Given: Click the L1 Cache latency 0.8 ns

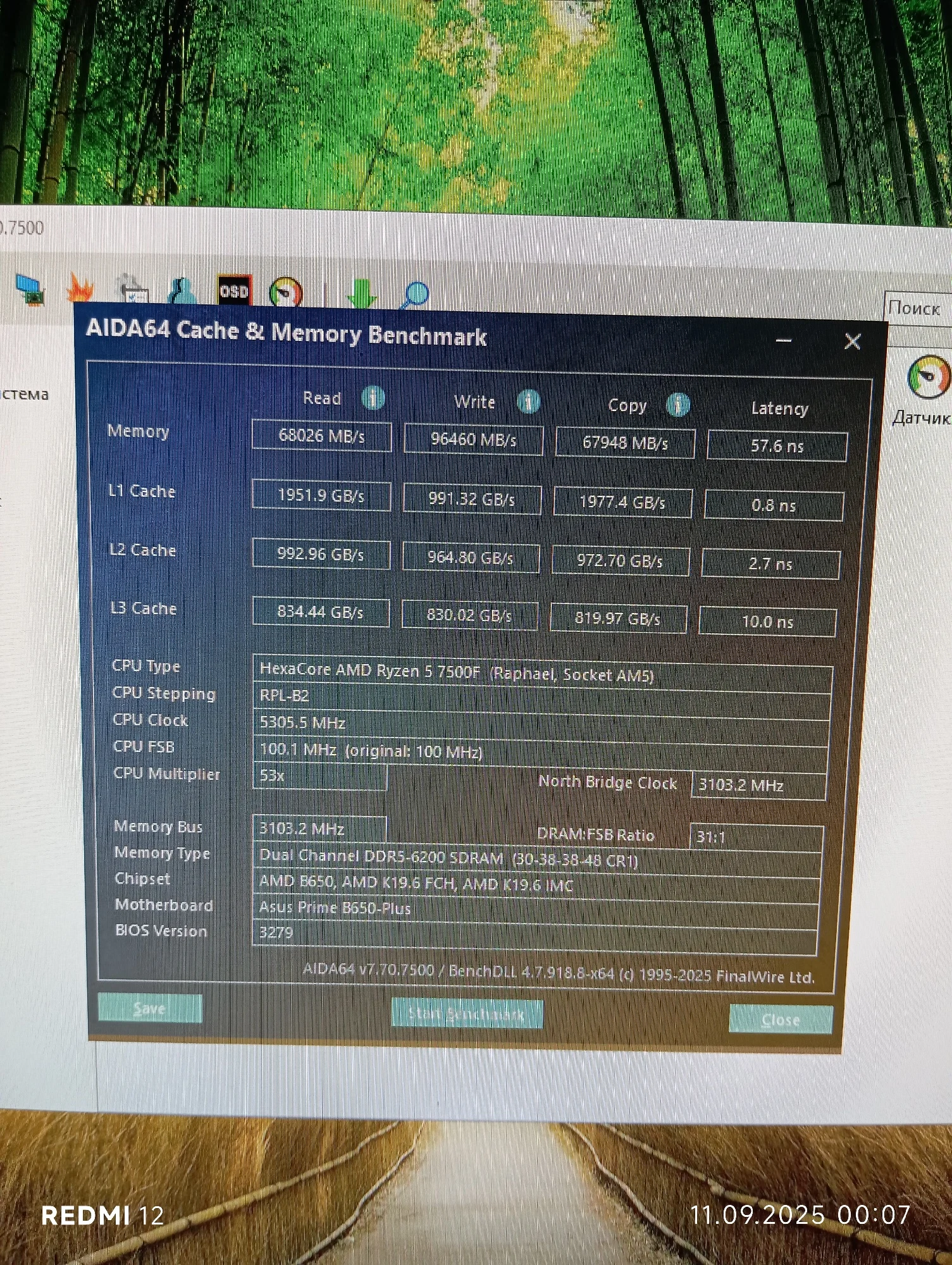Looking at the screenshot, I should point(774,505).
